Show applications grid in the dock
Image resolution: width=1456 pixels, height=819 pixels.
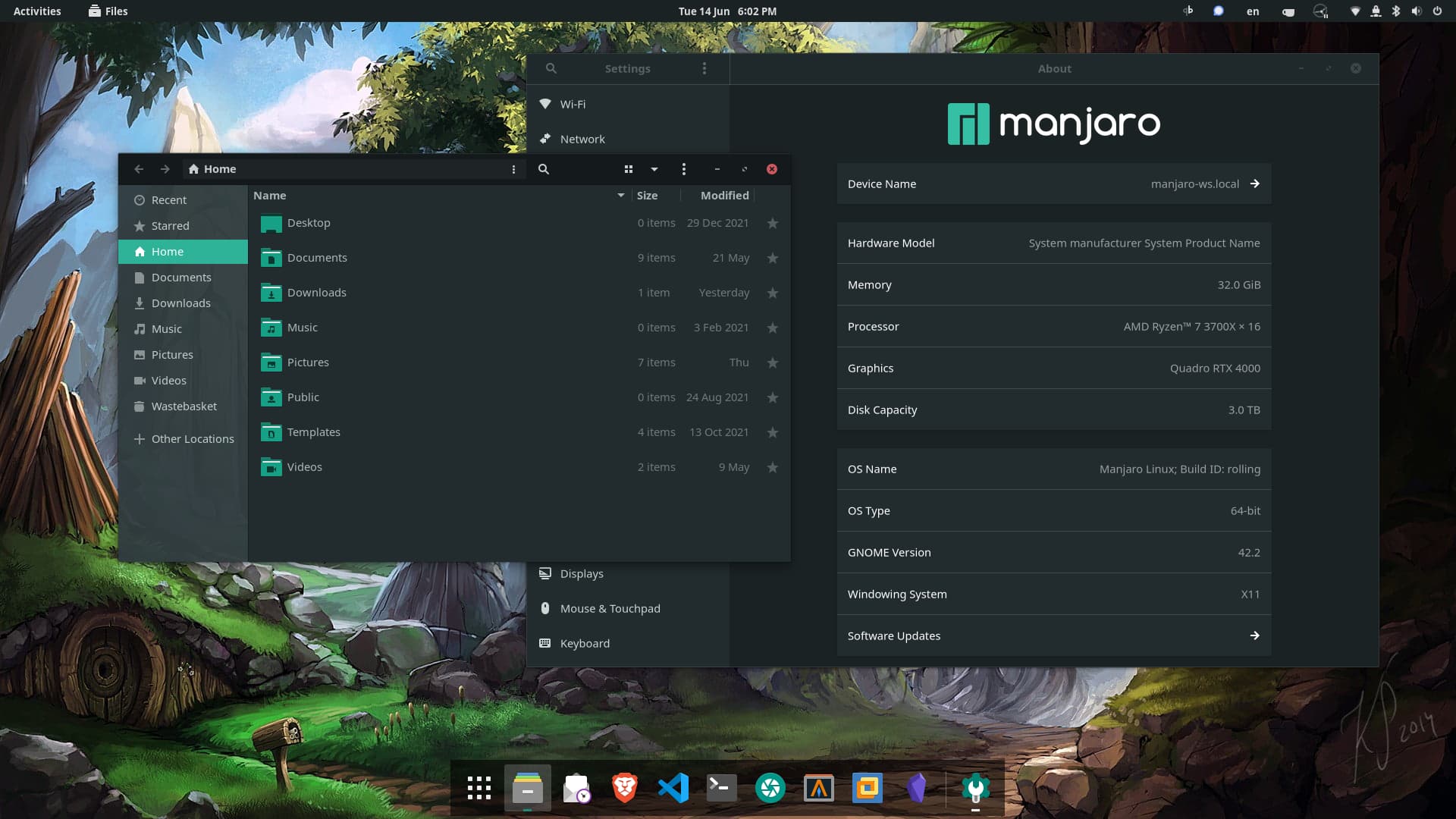point(479,788)
